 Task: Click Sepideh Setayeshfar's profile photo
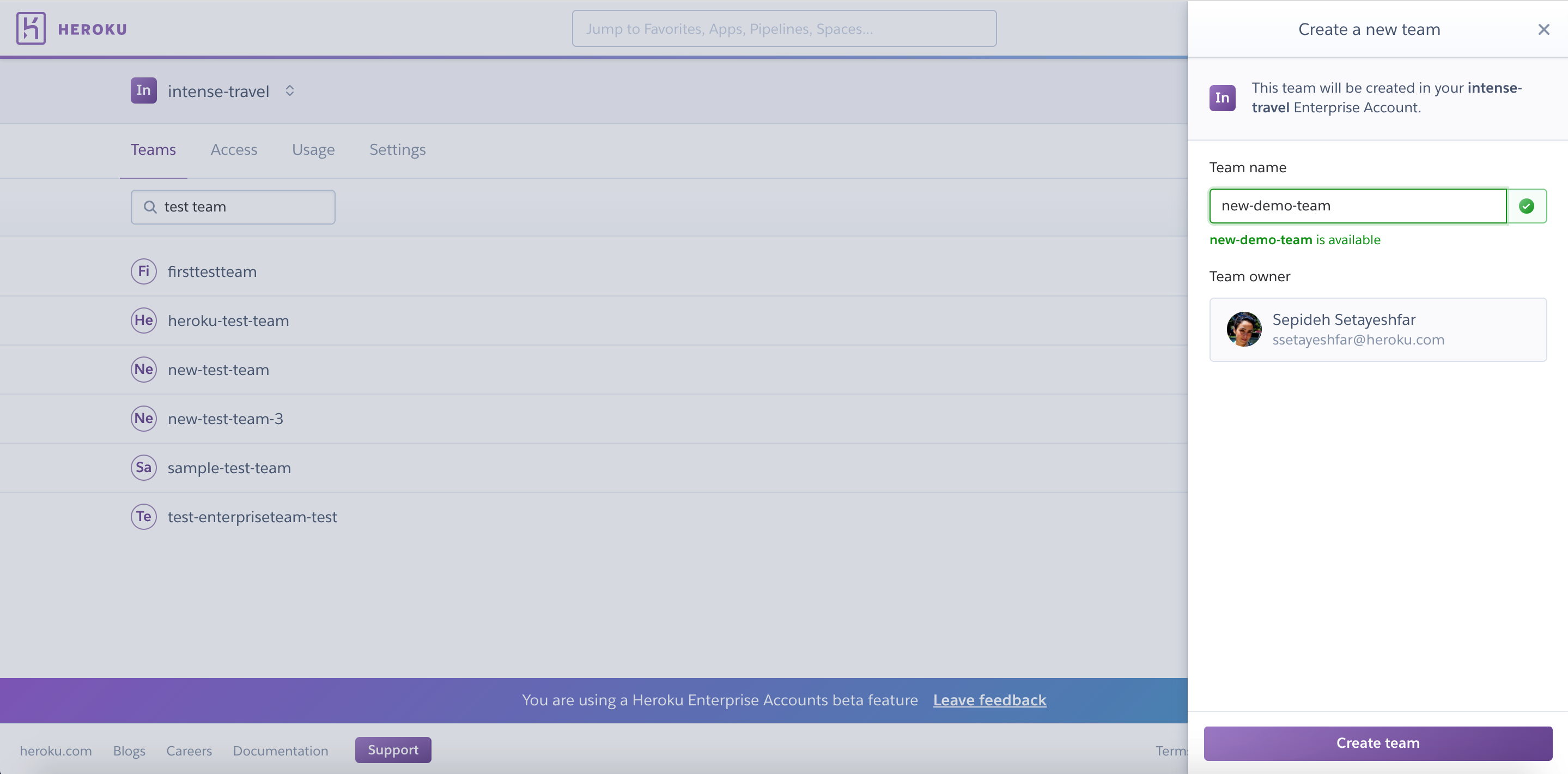click(x=1244, y=329)
